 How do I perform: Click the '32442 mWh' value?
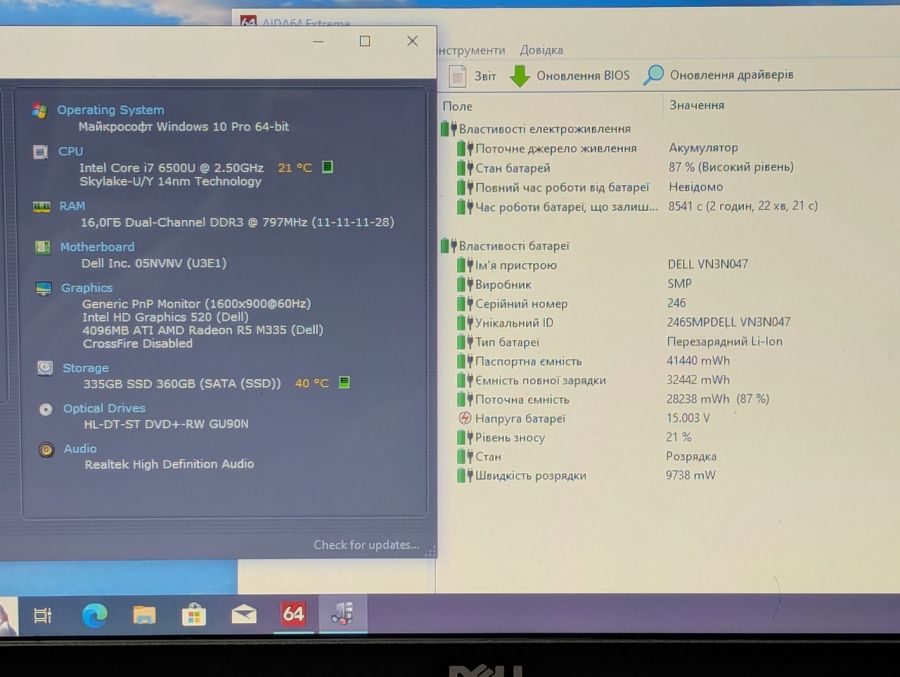[698, 380]
